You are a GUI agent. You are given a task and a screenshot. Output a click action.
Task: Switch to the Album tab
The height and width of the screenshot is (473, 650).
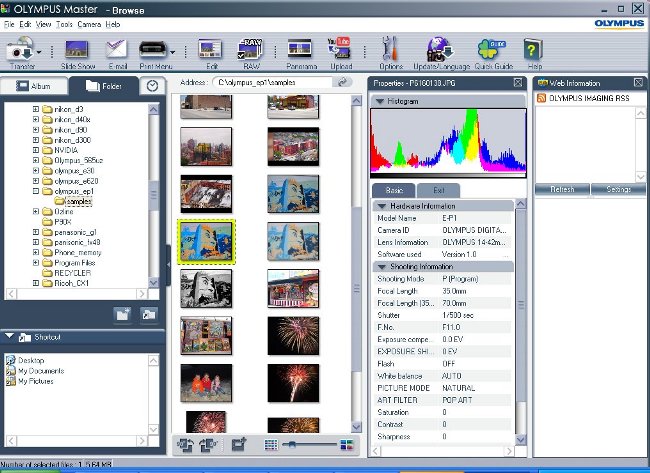pos(36,86)
